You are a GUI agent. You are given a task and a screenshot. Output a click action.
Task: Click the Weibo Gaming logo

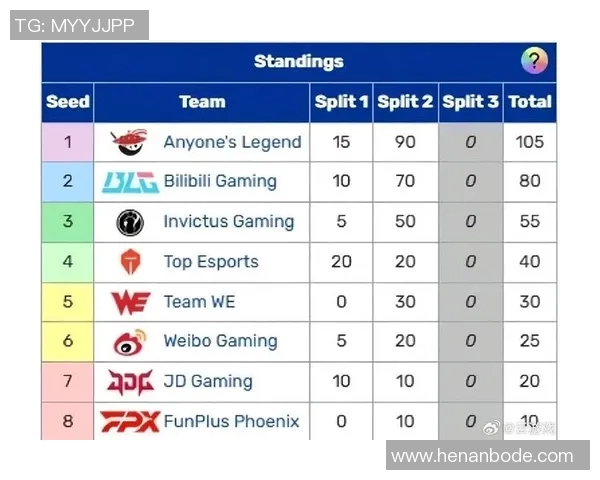pyautogui.click(x=130, y=342)
